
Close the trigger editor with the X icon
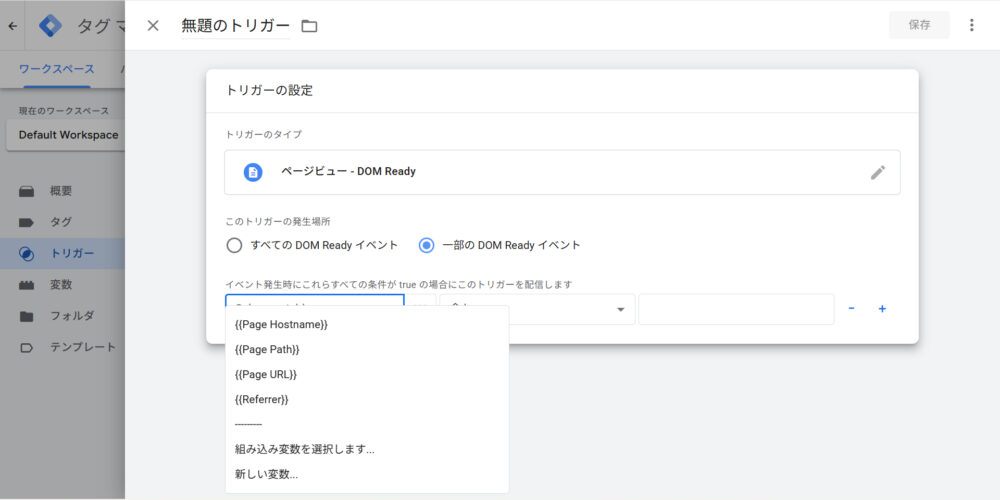pos(153,26)
